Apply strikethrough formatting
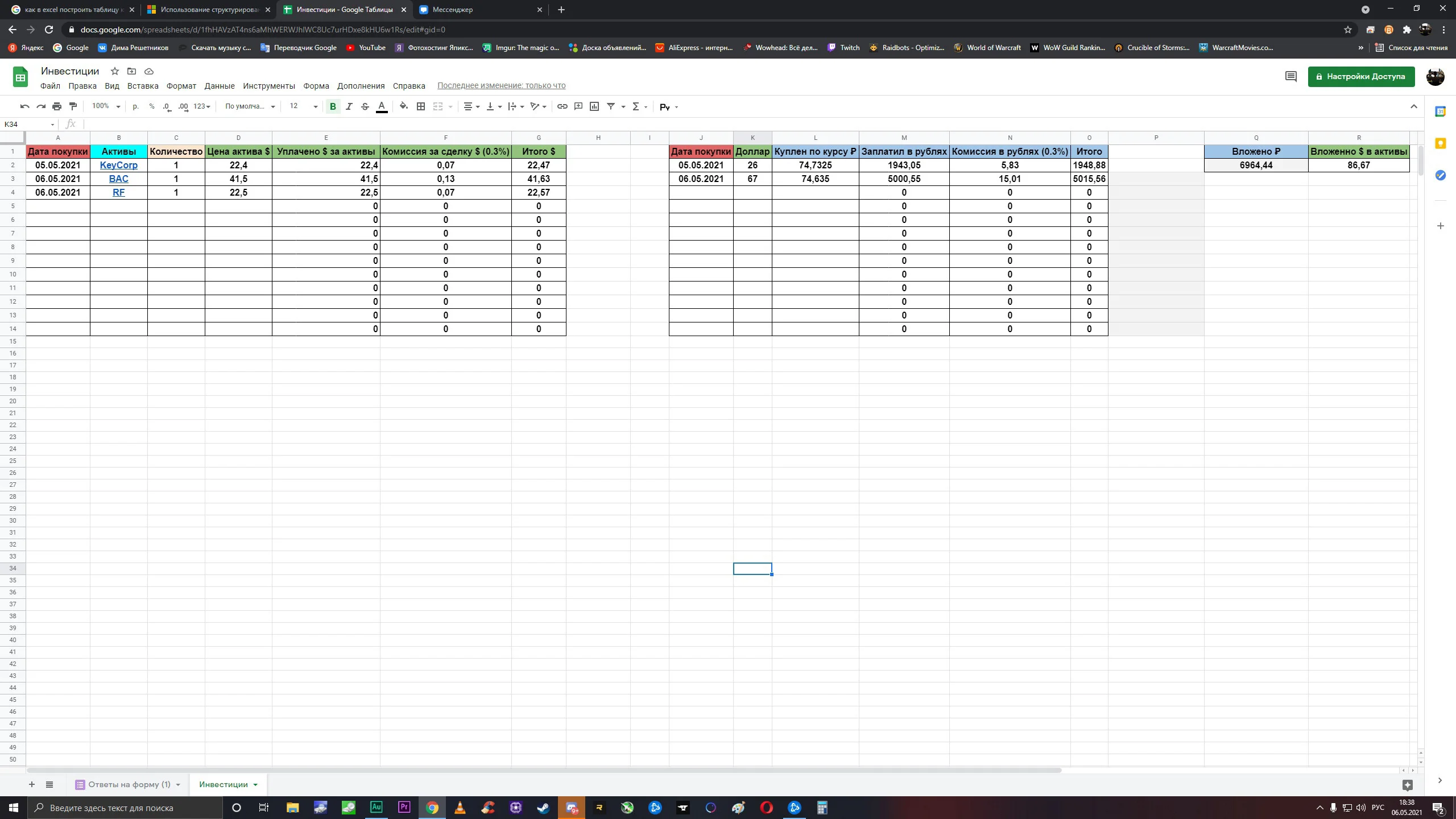 click(x=365, y=106)
